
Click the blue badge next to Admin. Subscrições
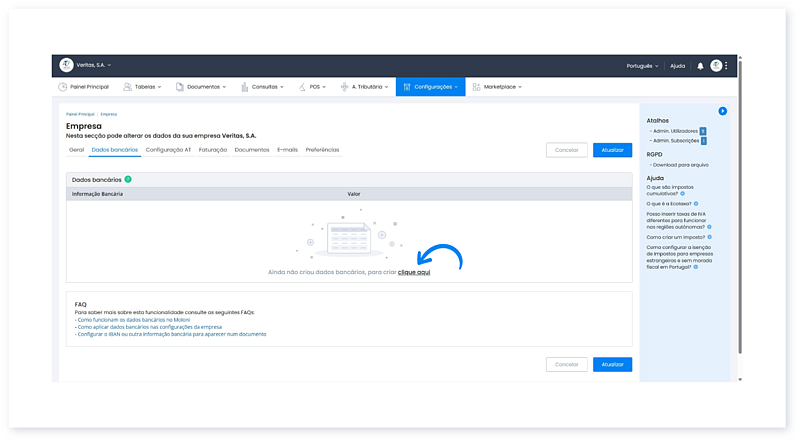click(704, 141)
